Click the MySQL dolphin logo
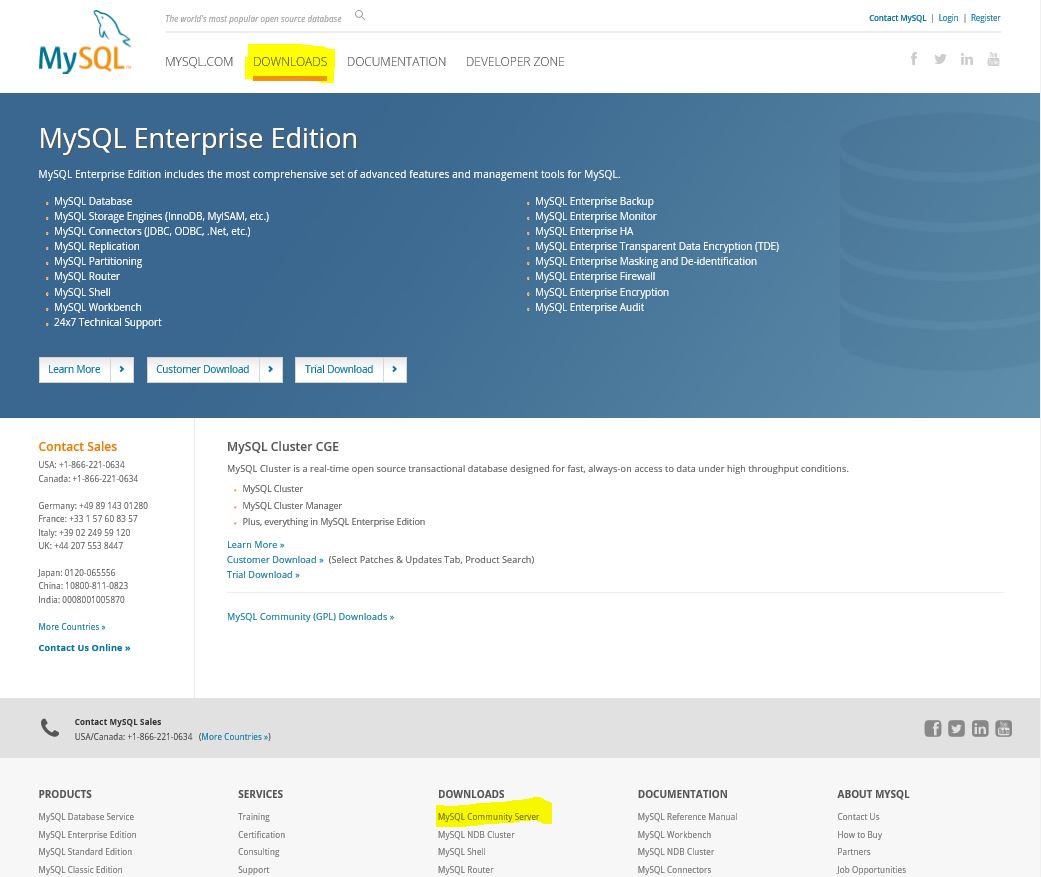 pyautogui.click(x=85, y=42)
